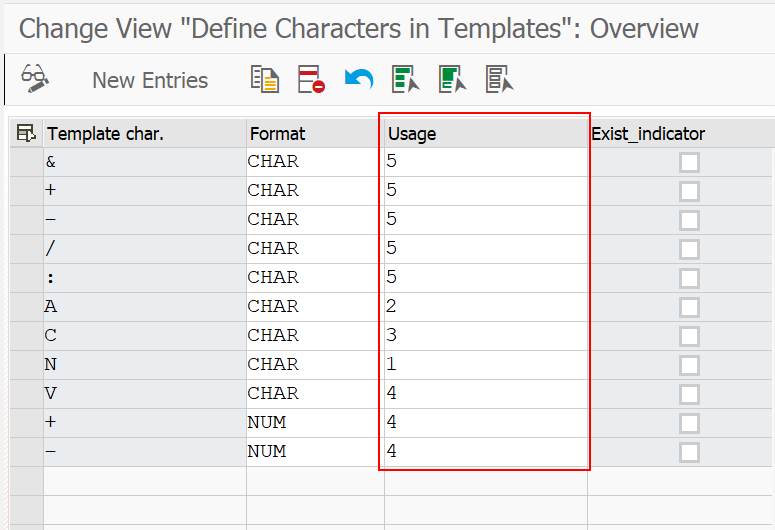Click the Delete entry icon
This screenshot has width=775, height=530.
pos(311,79)
